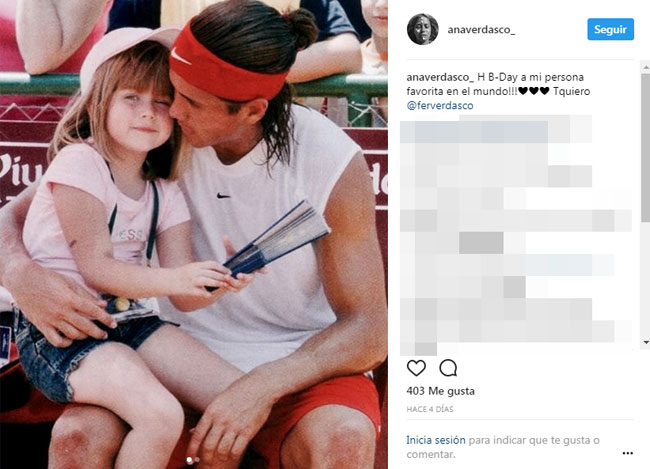Follow the account with the Seguir button

610,29
